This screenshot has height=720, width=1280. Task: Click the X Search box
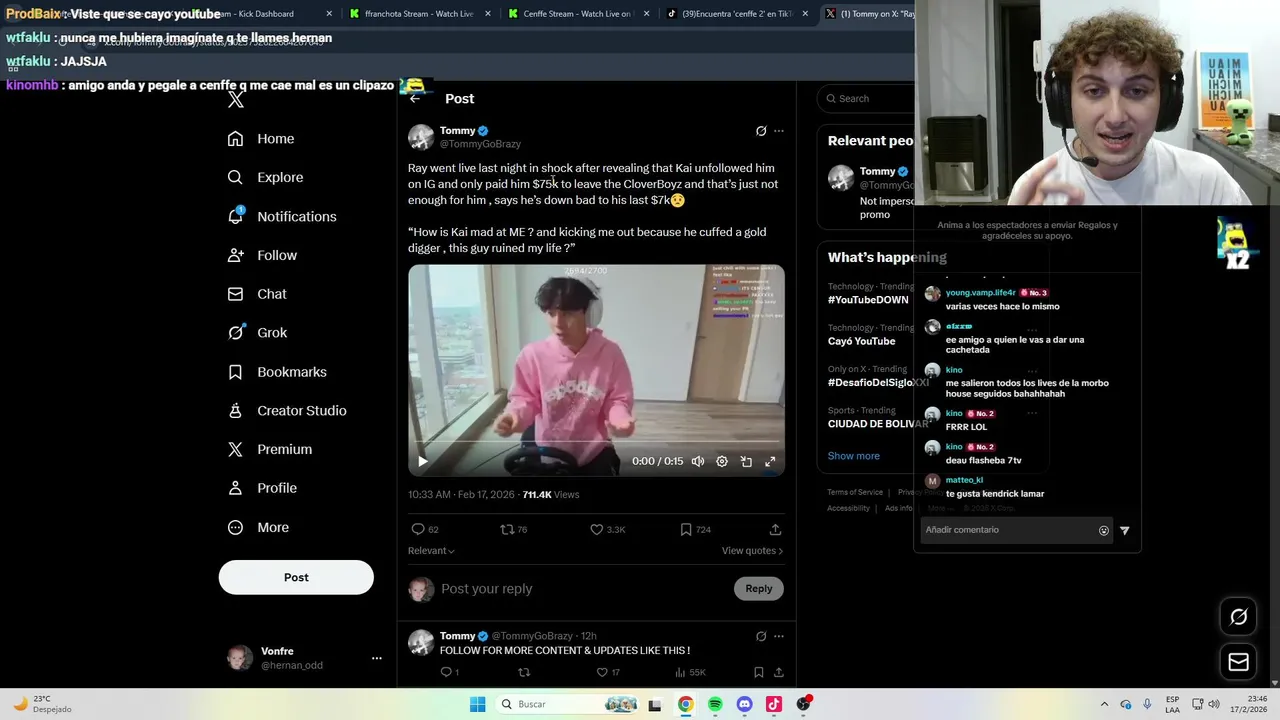(866, 98)
